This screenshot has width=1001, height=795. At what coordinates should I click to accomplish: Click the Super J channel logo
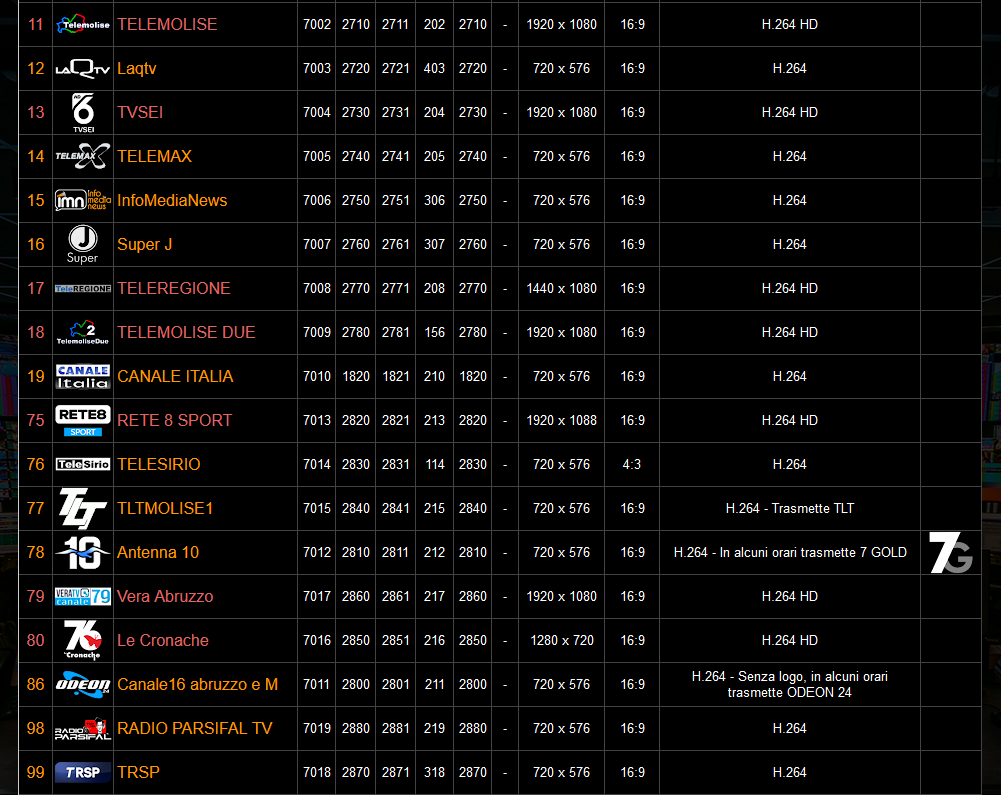click(83, 245)
